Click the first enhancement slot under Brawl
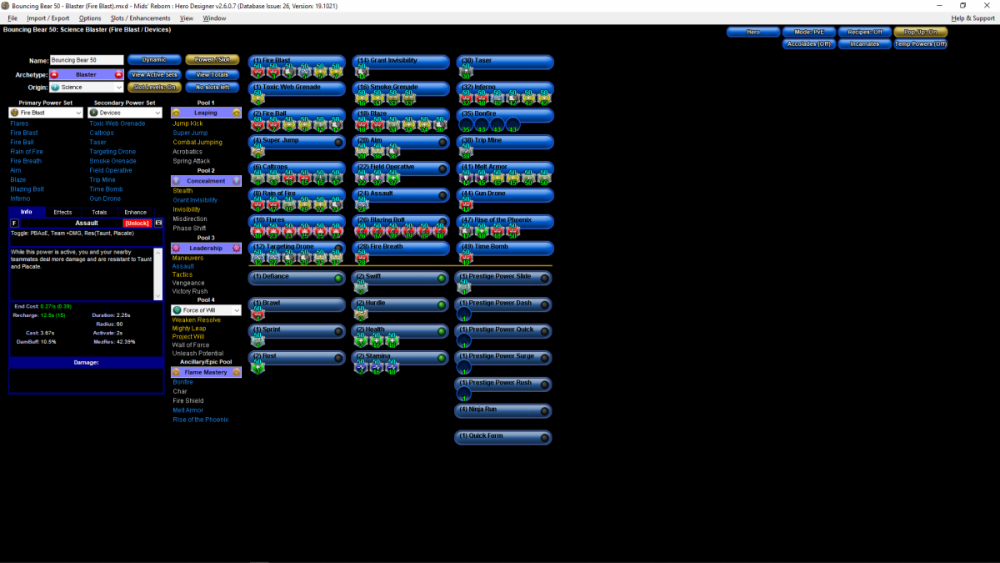Image resolution: width=1000 pixels, height=563 pixels. pyautogui.click(x=258, y=315)
